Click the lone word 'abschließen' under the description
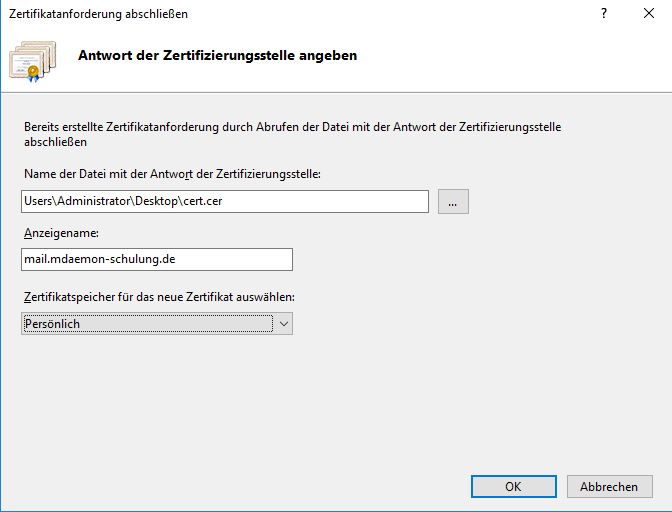Screen dimensions: 672x512 pyautogui.click(x=54, y=142)
